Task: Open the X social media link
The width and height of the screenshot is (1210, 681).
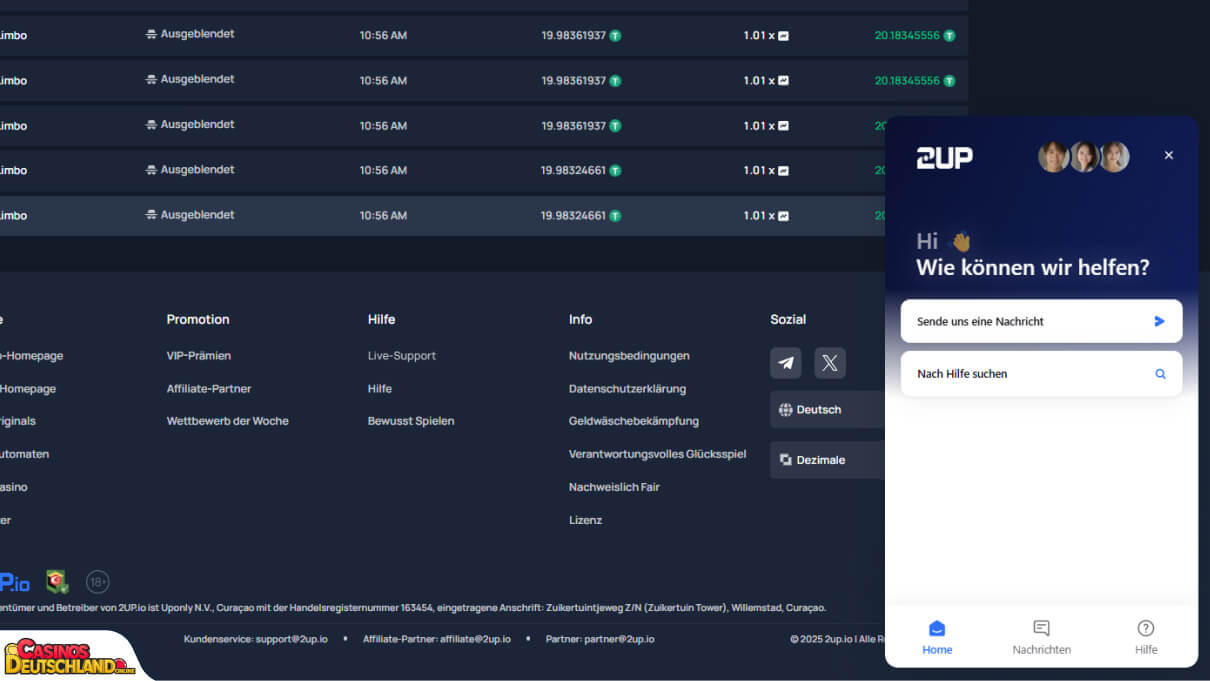Action: click(830, 363)
